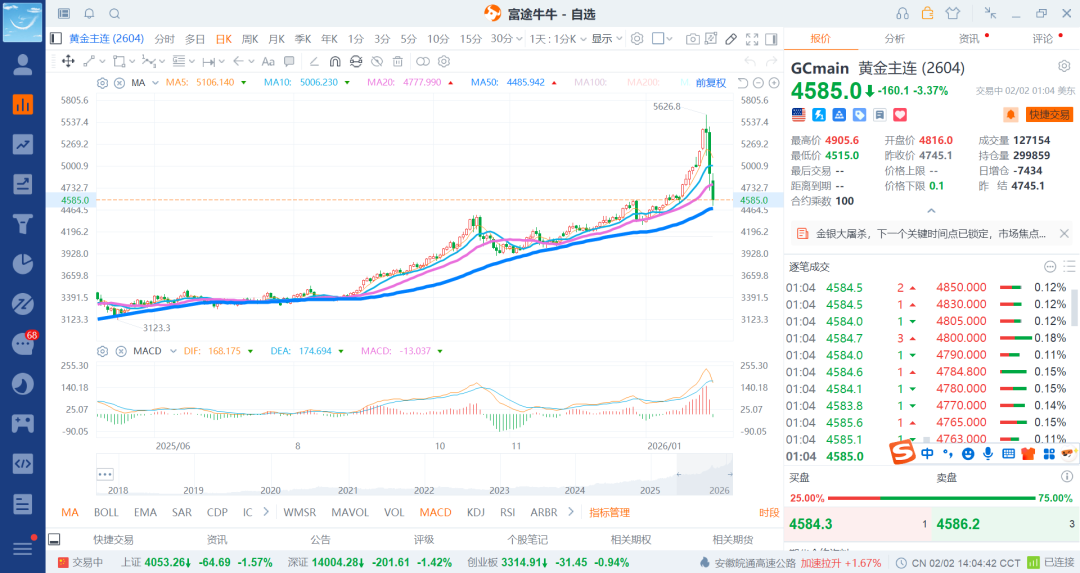Open 指标管理 indicator management
1080x573 pixels.
point(610,512)
